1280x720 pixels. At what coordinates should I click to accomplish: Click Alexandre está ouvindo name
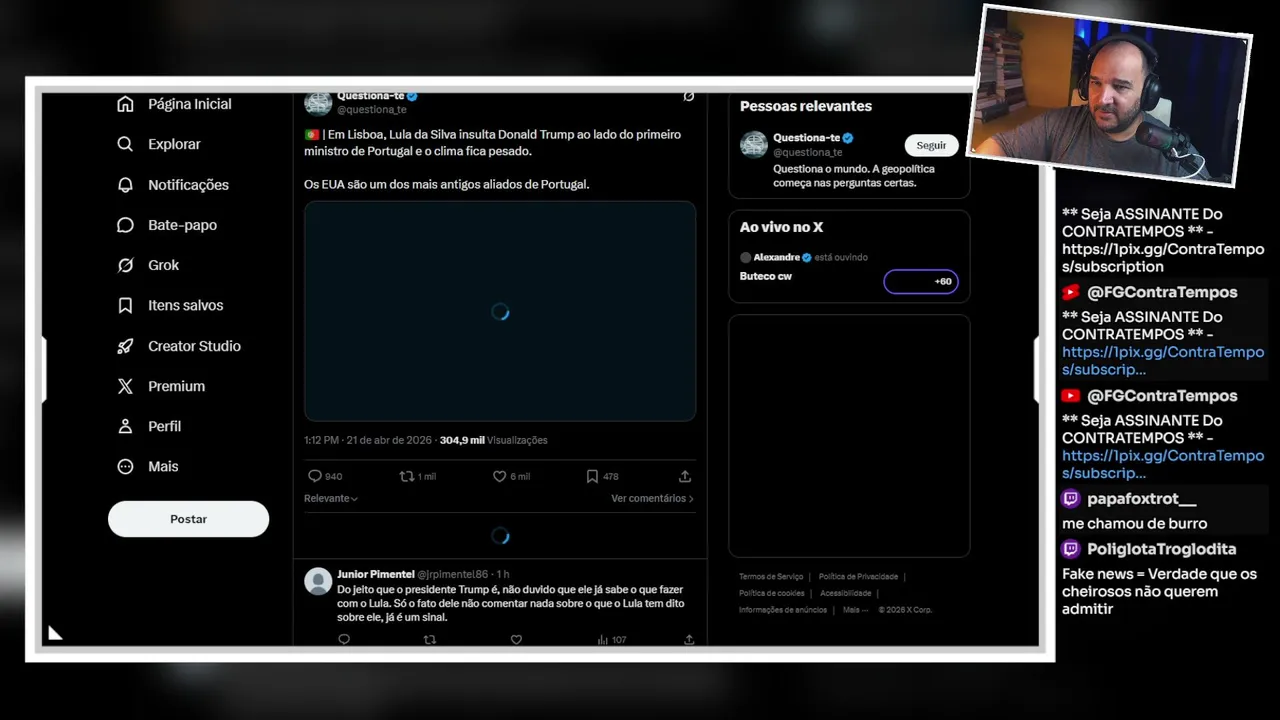(x=777, y=257)
